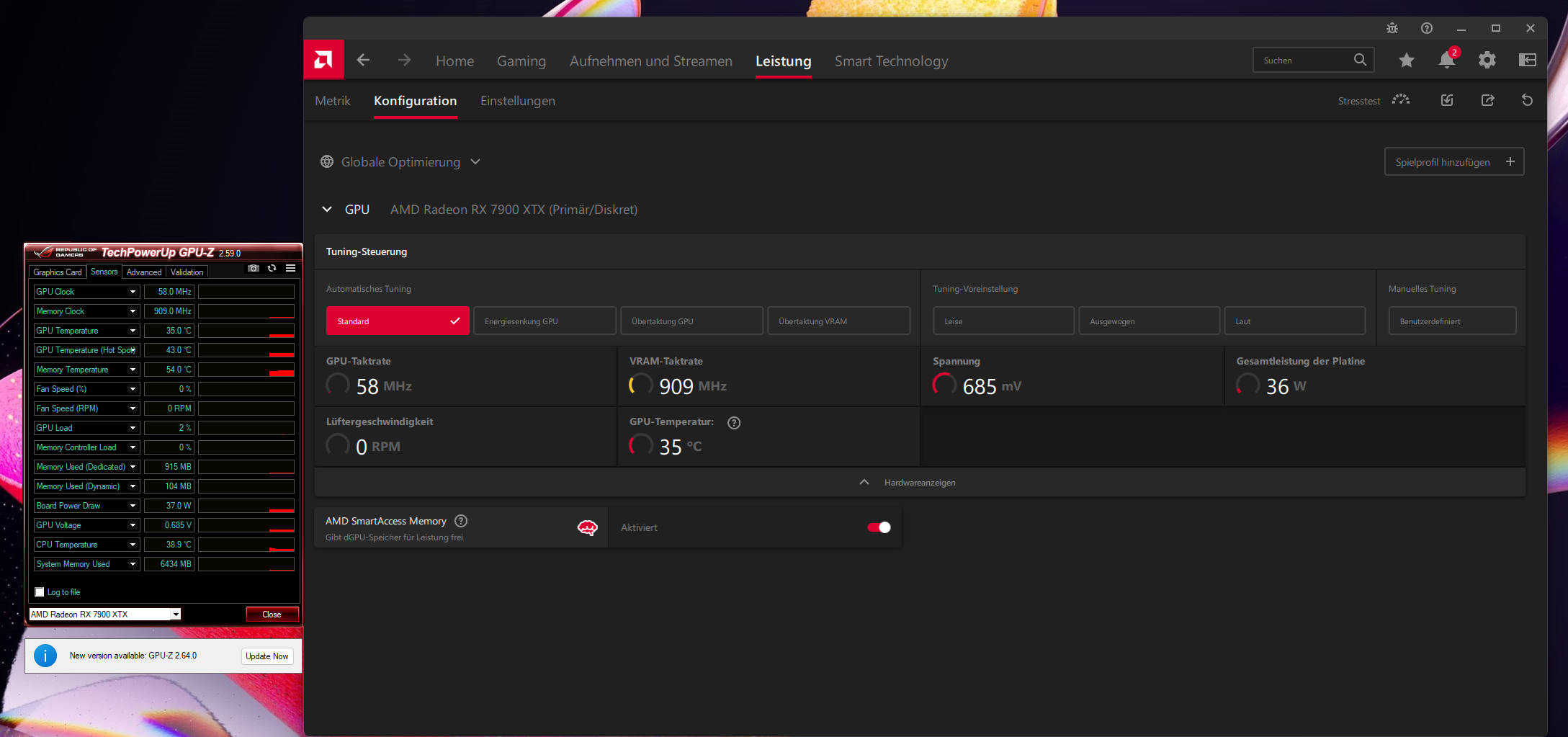Go forward with the right arrow
This screenshot has width=1568, height=737.
click(x=404, y=61)
